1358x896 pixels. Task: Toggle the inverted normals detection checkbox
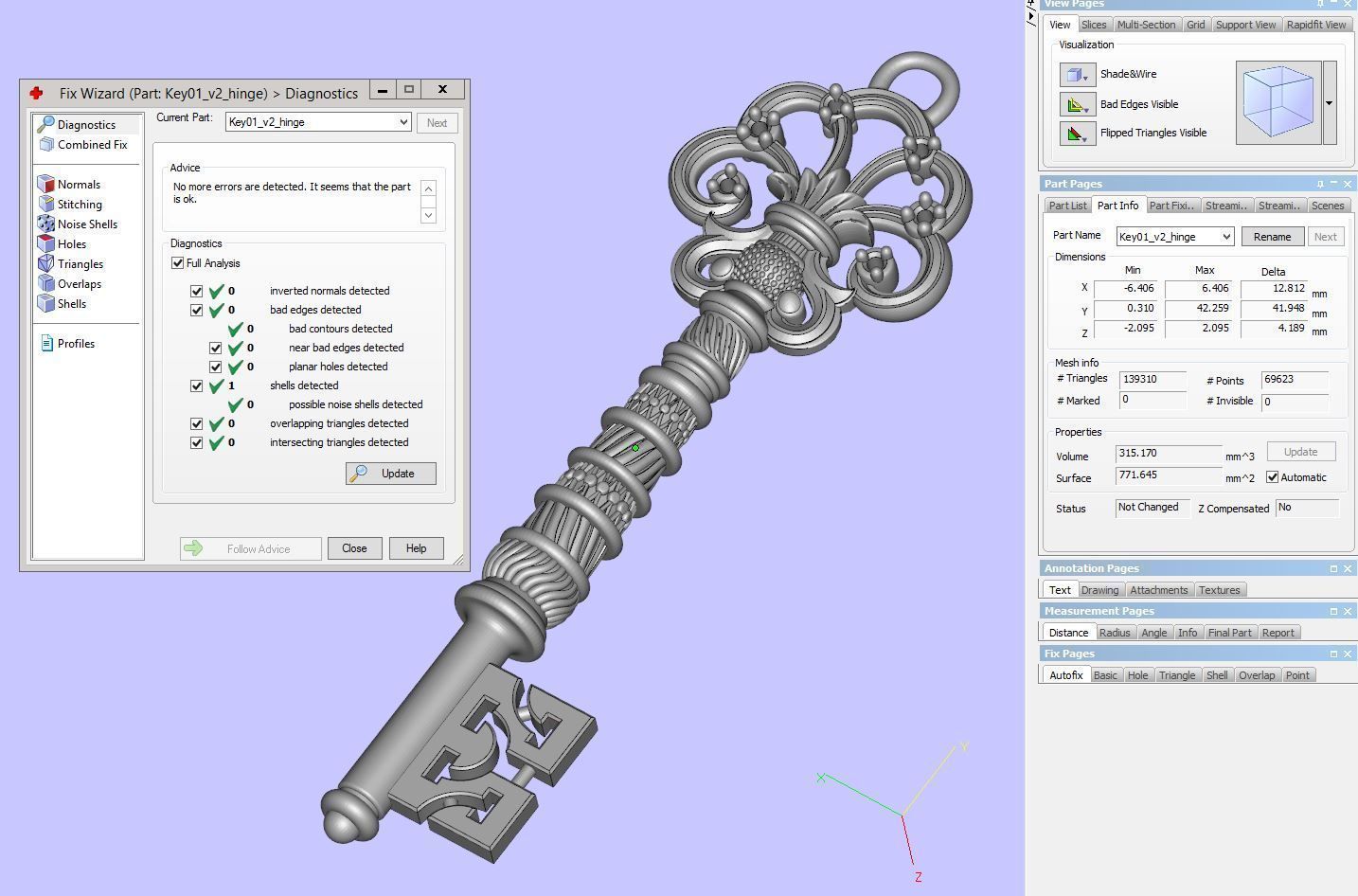tap(197, 291)
